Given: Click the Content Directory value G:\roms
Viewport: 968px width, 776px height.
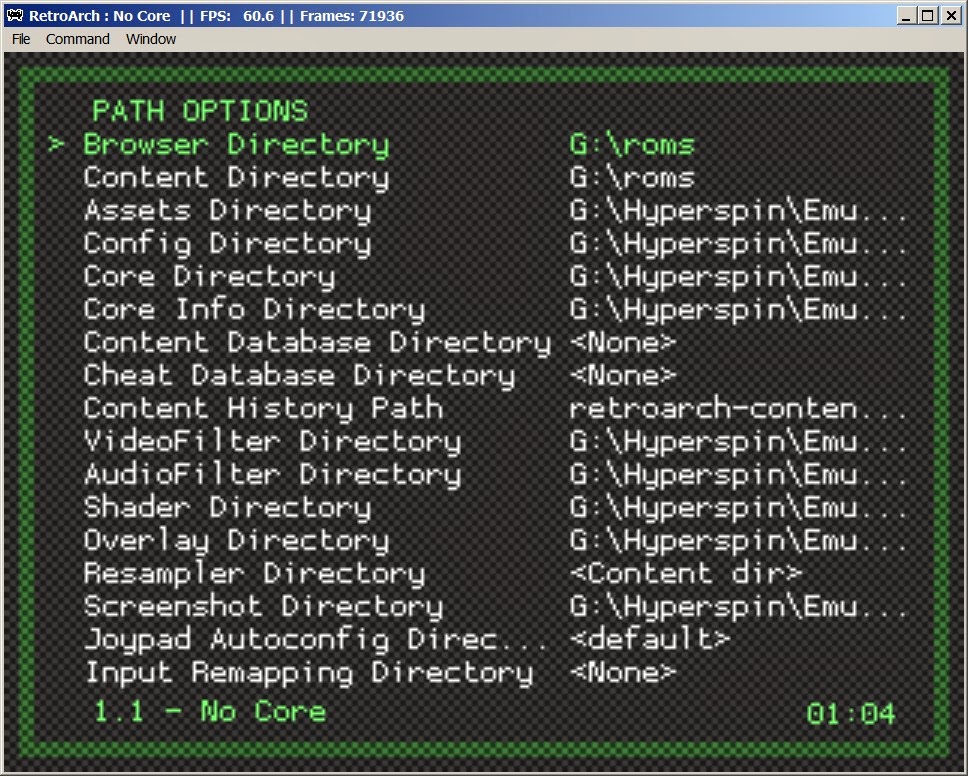Looking at the screenshot, I should (x=632, y=178).
